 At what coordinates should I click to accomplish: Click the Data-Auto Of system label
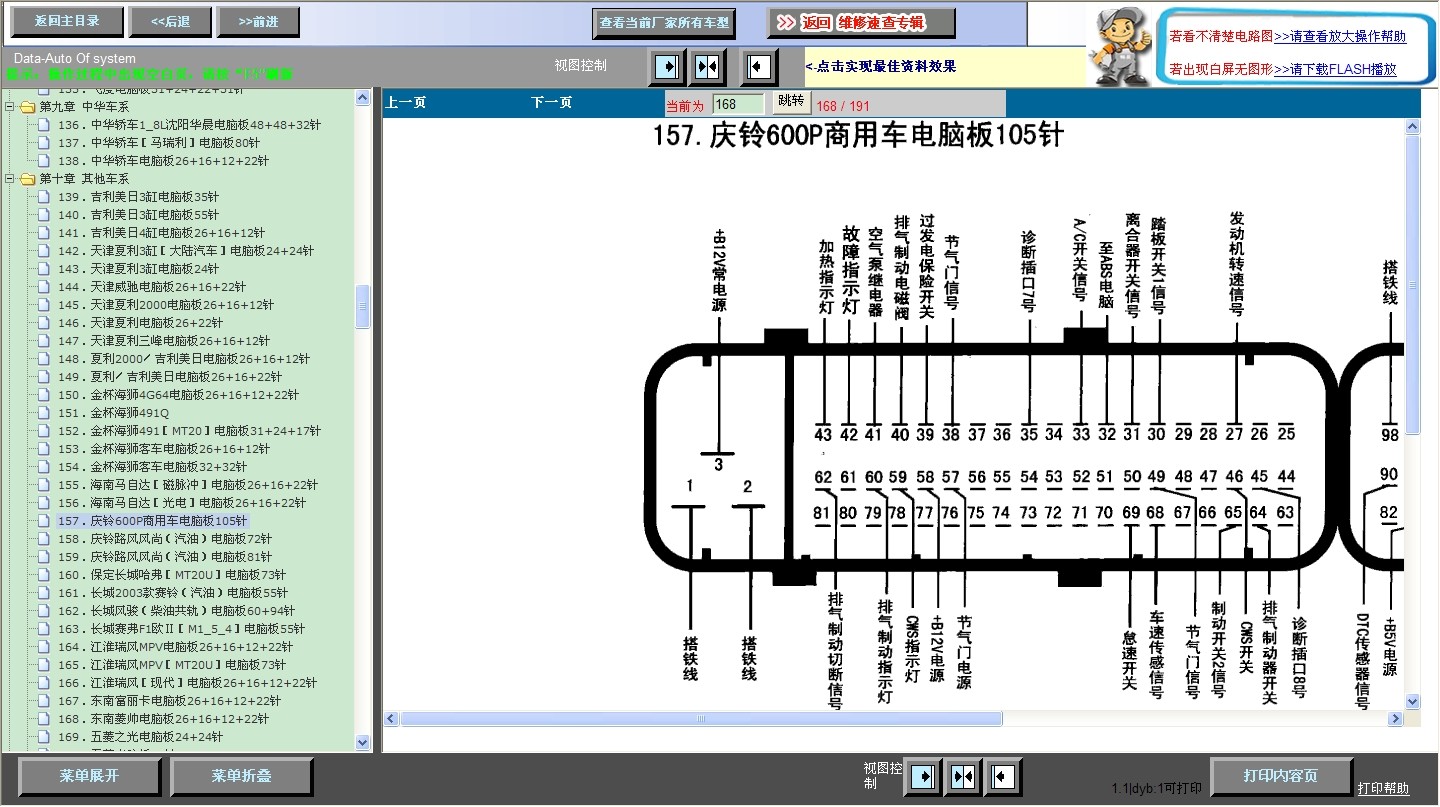tap(75, 59)
